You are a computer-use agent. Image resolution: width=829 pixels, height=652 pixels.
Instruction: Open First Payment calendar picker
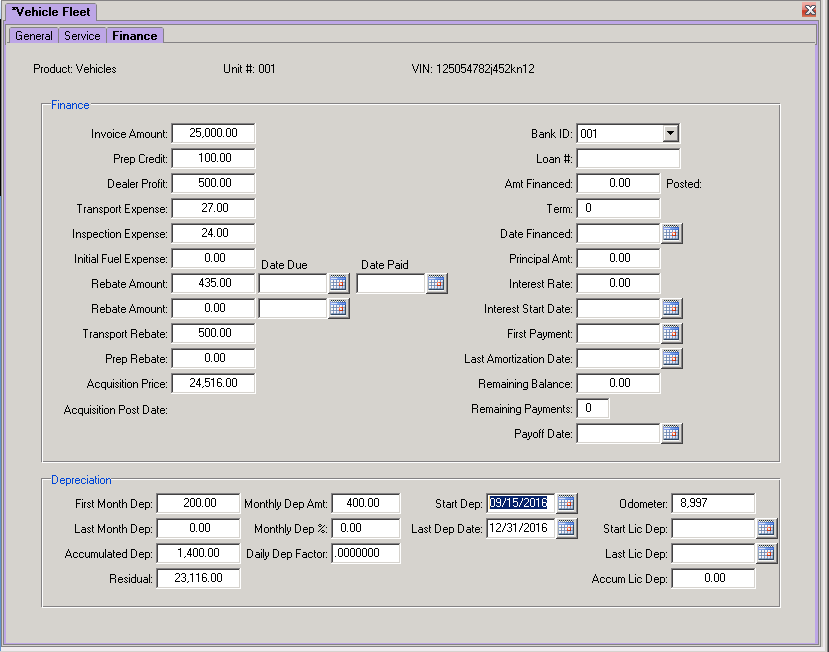pos(671,333)
